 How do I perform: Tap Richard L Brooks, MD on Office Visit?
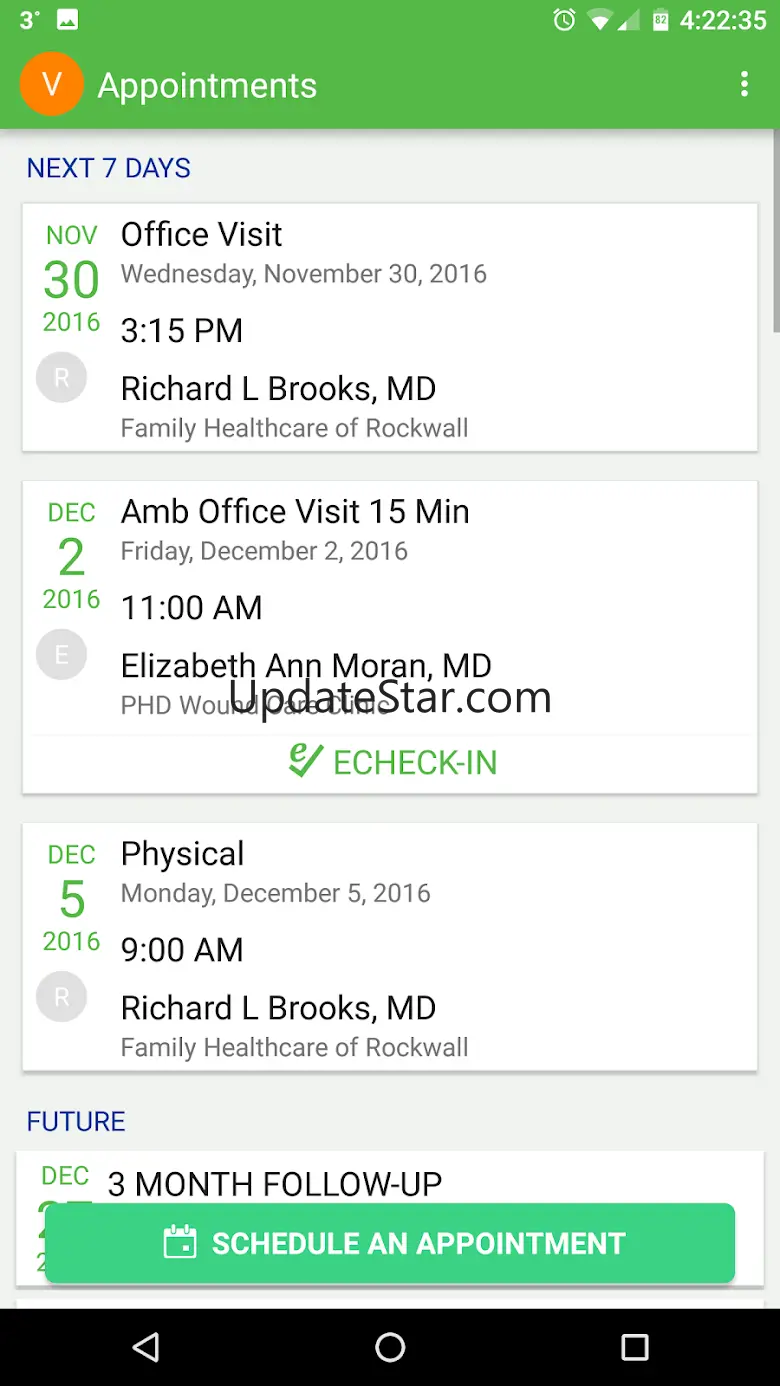point(278,388)
